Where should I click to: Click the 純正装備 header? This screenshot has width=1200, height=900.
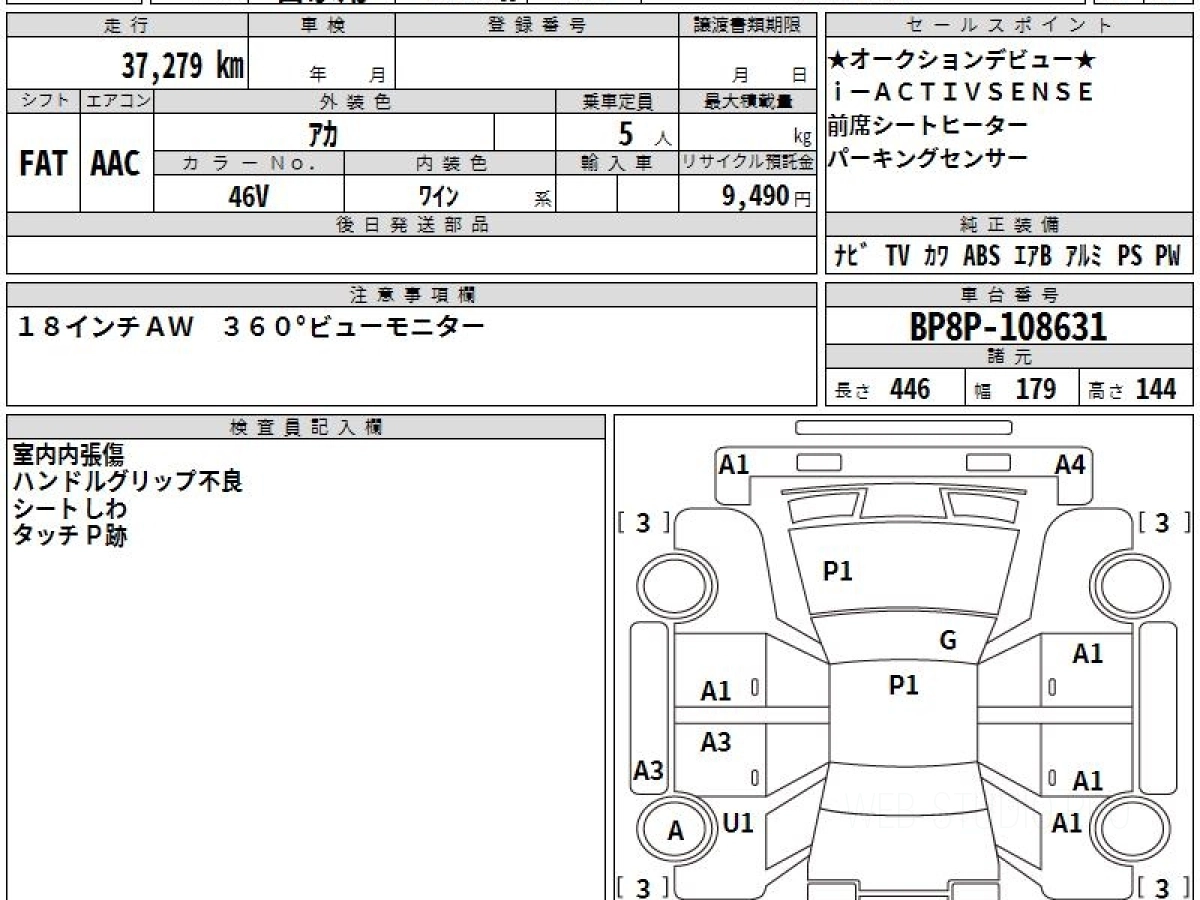point(1010,224)
